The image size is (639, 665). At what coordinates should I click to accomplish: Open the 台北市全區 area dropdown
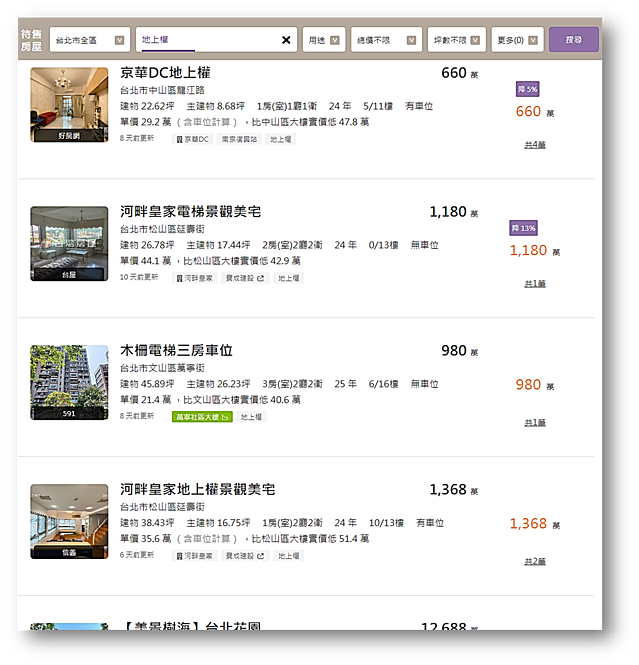(89, 40)
